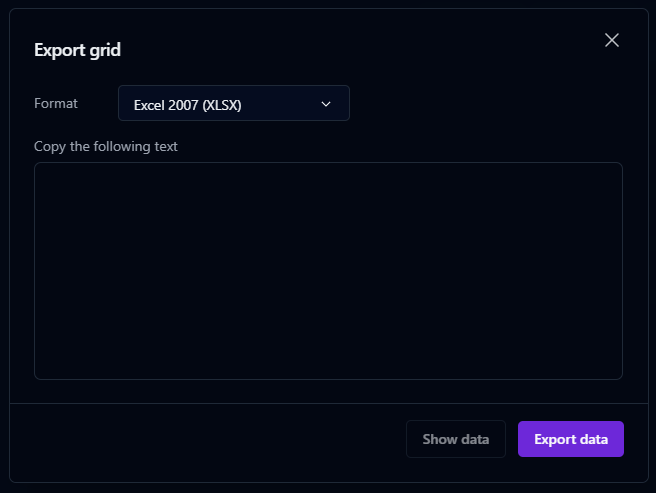Close the Export grid dialog
Viewport: 656px width, 493px height.
[x=612, y=40]
